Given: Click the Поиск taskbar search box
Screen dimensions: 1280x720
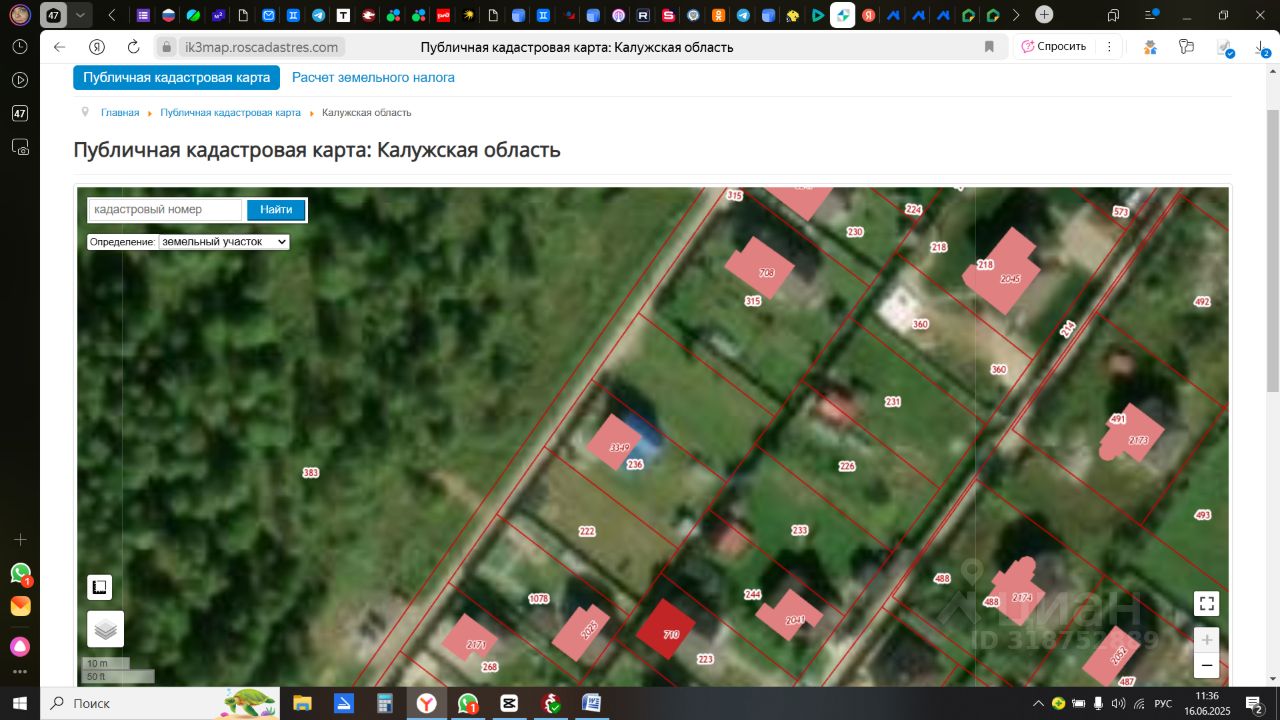Looking at the screenshot, I should (160, 703).
